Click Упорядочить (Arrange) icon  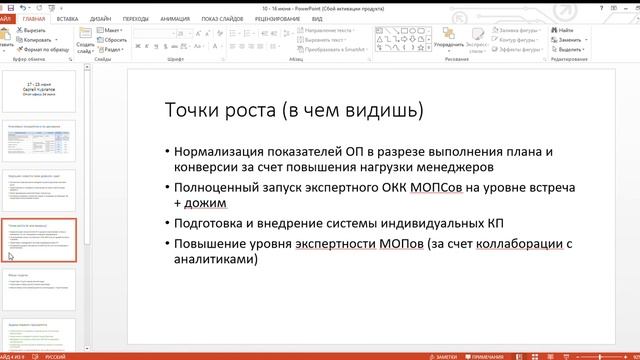point(449,34)
